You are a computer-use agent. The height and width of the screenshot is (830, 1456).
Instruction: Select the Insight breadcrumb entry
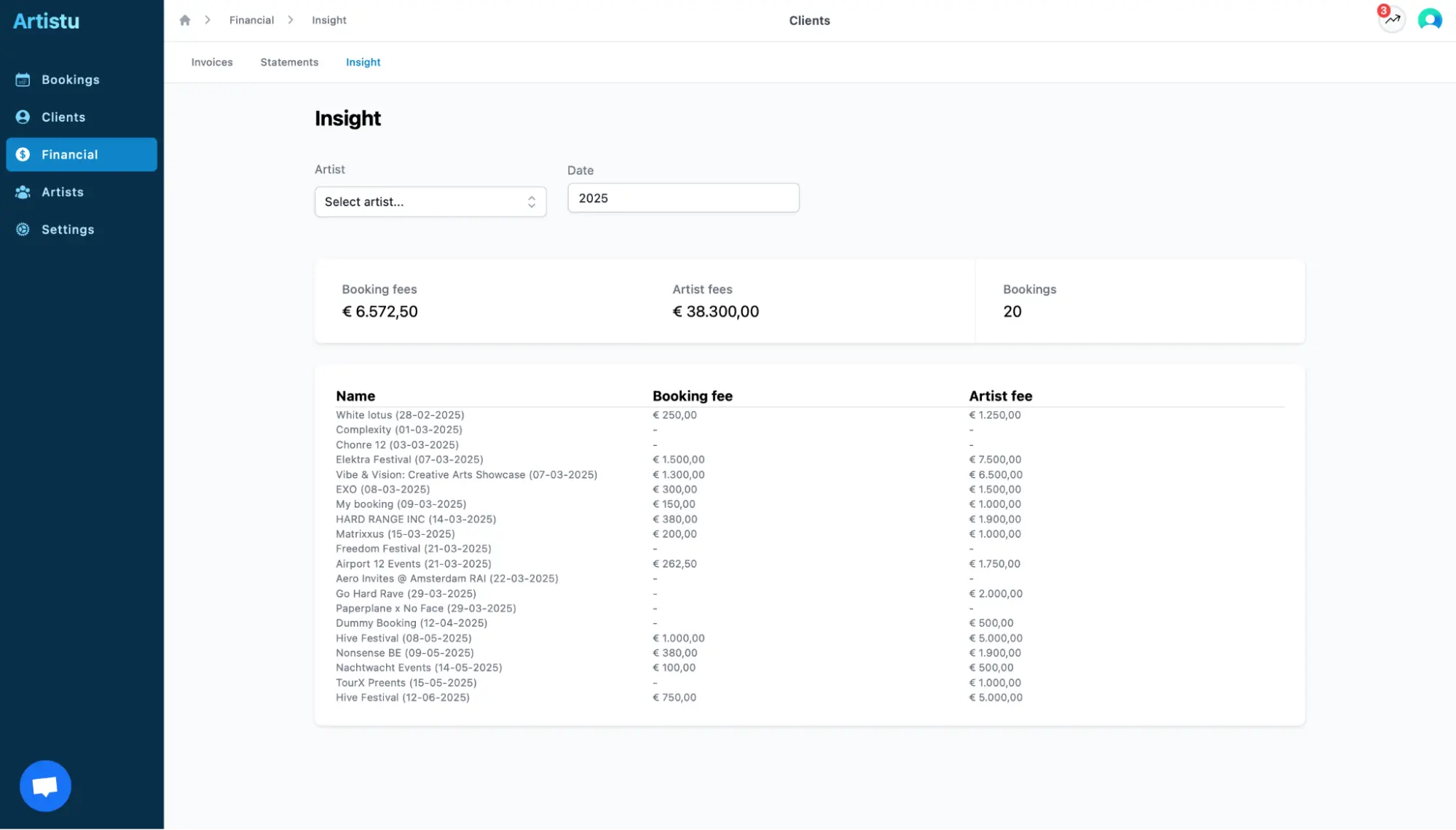[328, 20]
